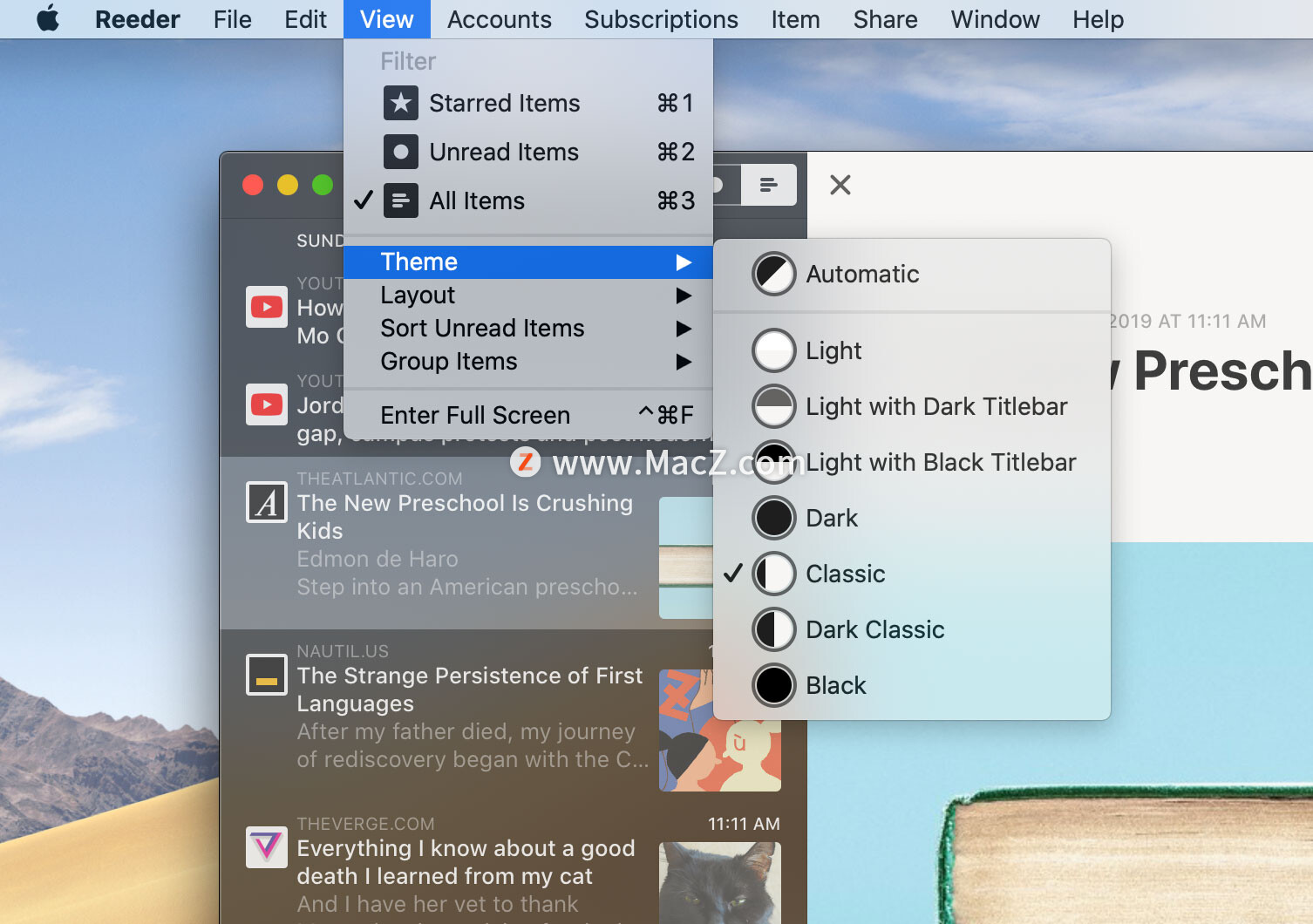Screen dimensions: 1313x924
Task: Click the Automatic theme icon
Action: pos(773,274)
